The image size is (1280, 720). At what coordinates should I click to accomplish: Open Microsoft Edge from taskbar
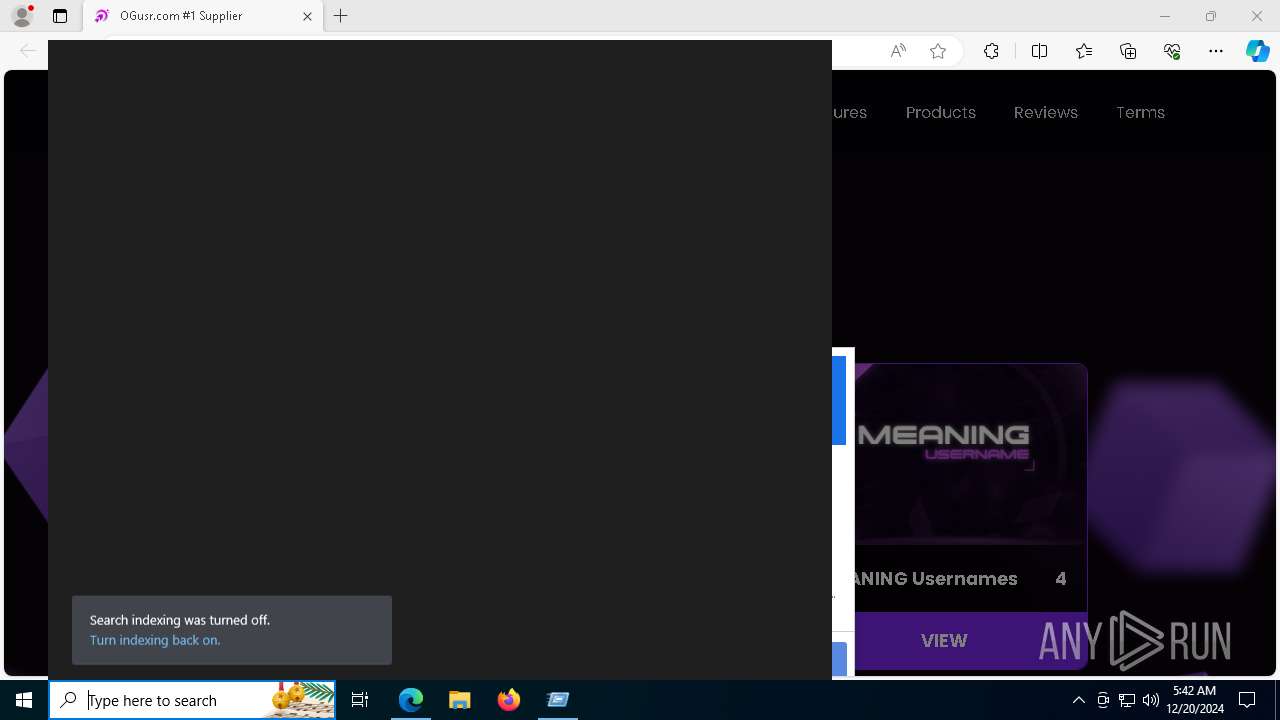click(411, 700)
